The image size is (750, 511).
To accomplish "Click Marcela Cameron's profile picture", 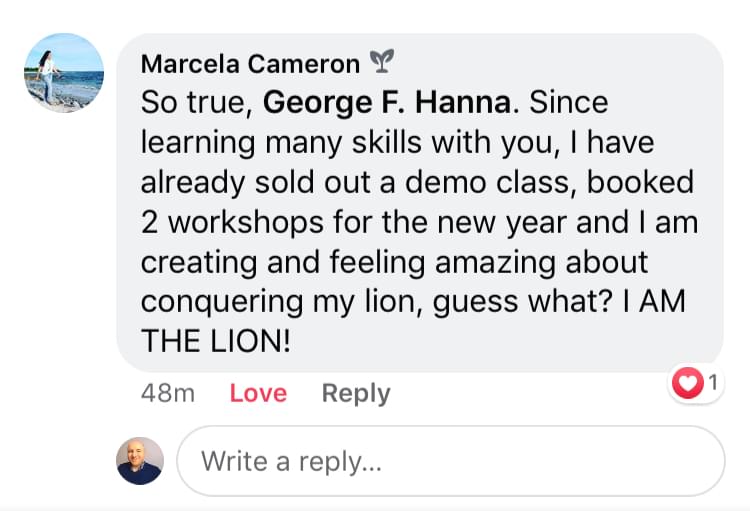I will tap(64, 73).
